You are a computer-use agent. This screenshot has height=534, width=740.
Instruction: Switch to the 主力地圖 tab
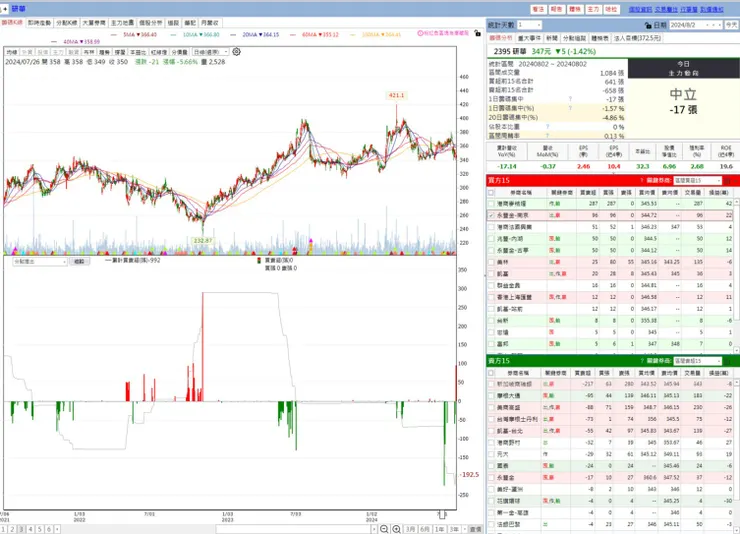tap(122, 23)
